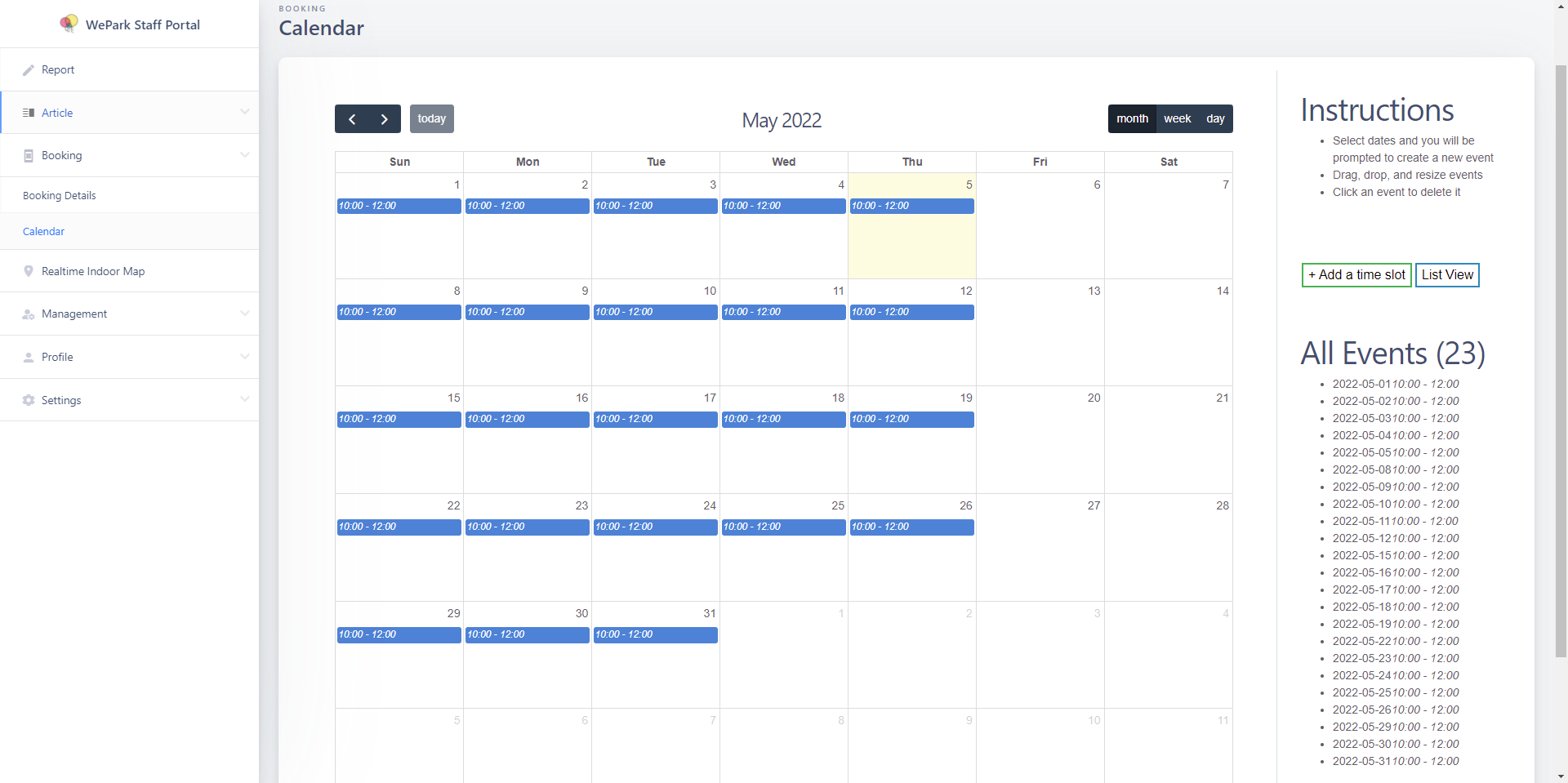Expand the Settings menu chevron

(244, 399)
